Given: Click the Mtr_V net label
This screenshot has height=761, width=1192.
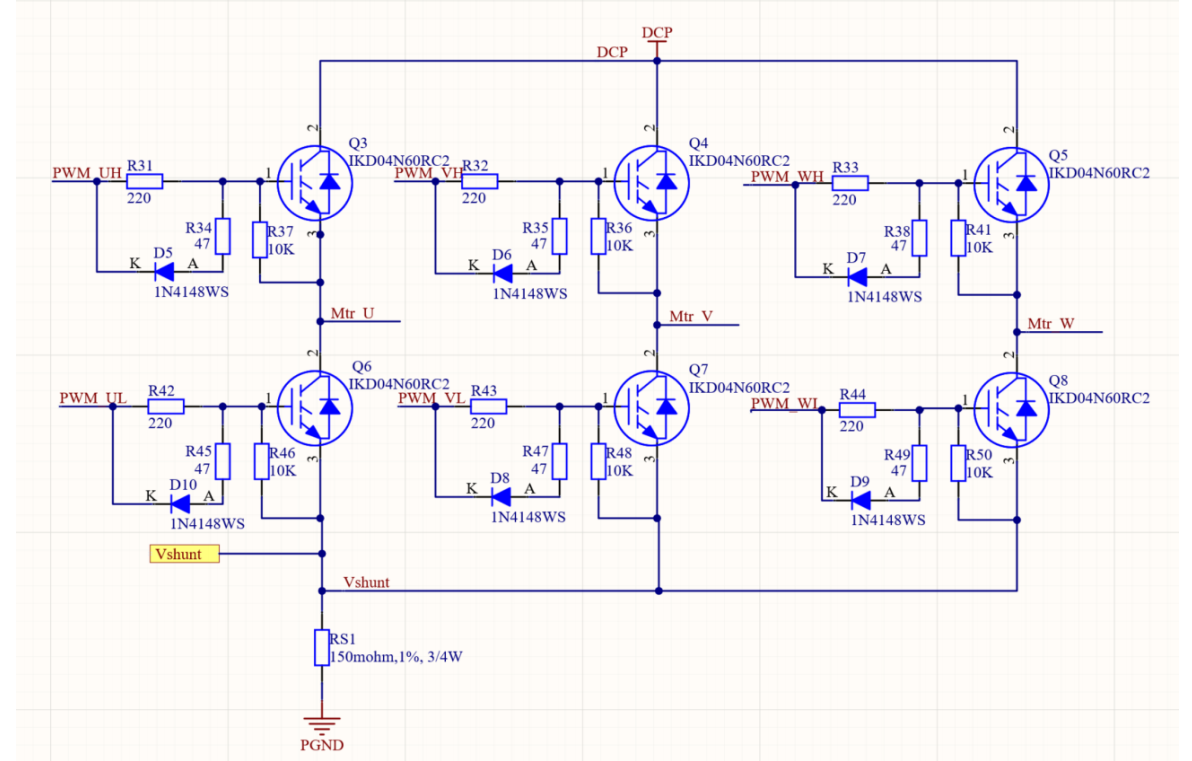Looking at the screenshot, I should 690,316.
